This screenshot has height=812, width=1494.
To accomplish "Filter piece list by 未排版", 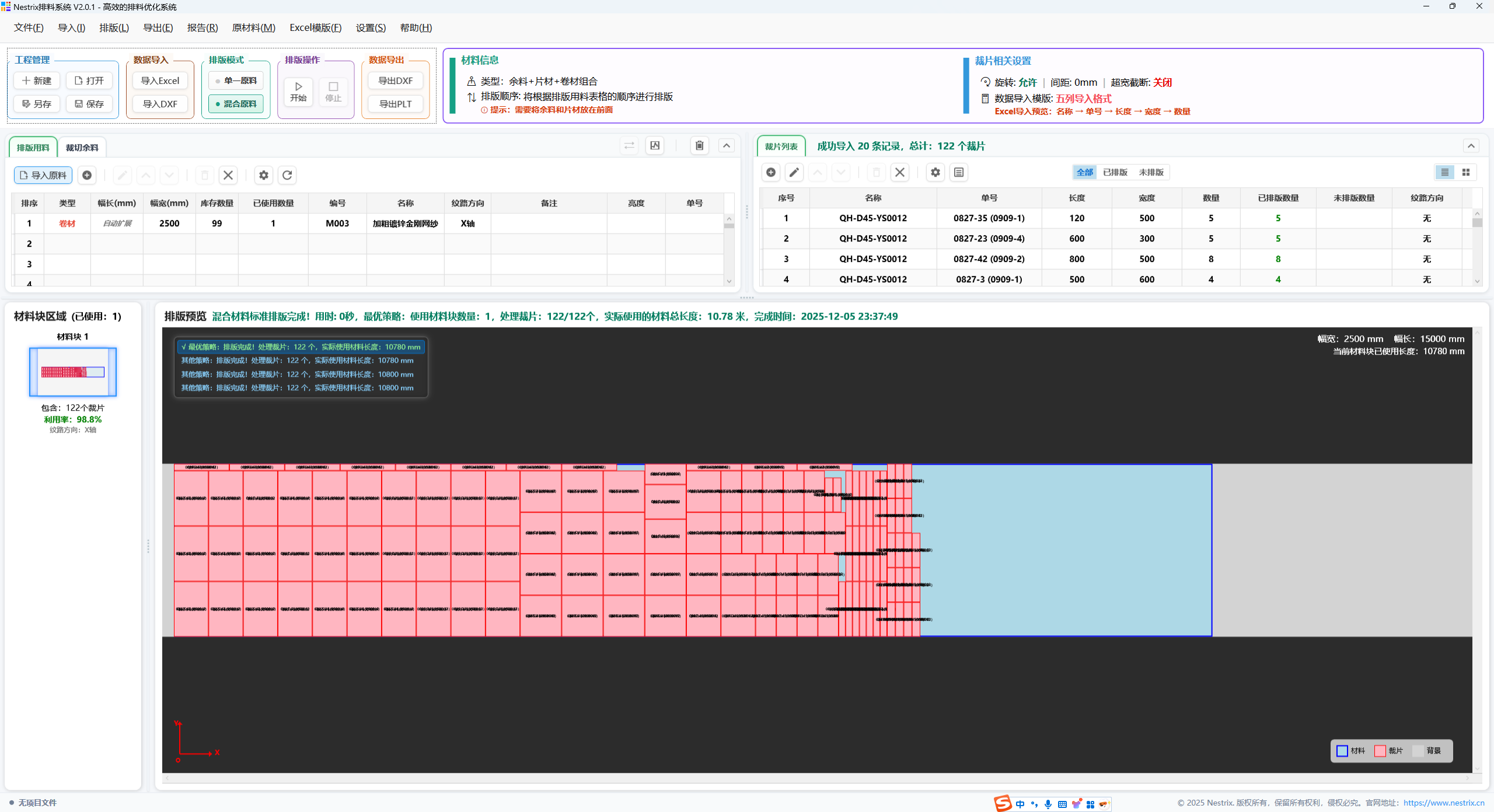I will [1151, 172].
